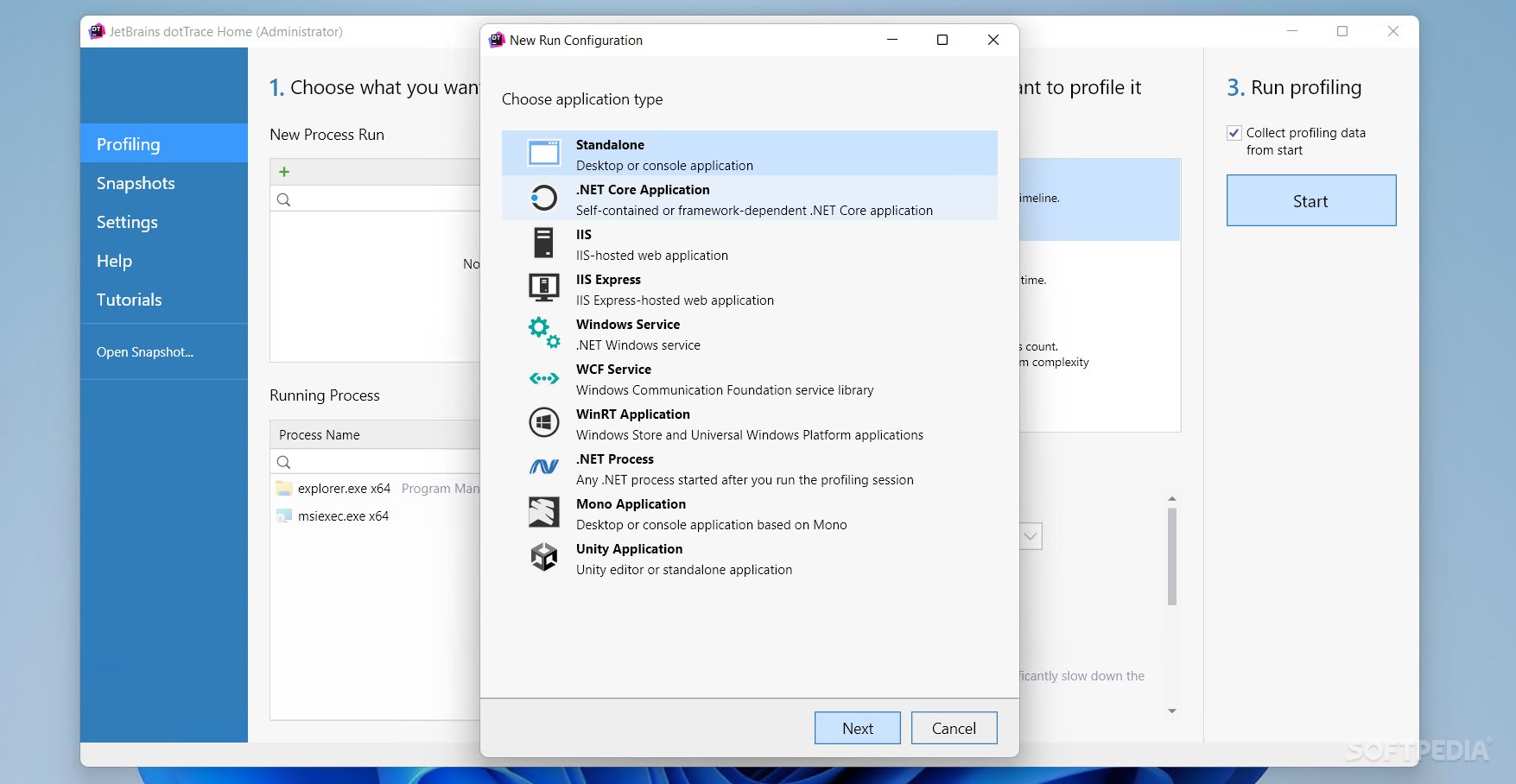1516x784 pixels.
Task: Switch to Snapshots in the sidebar
Action: pyautogui.click(x=164, y=183)
